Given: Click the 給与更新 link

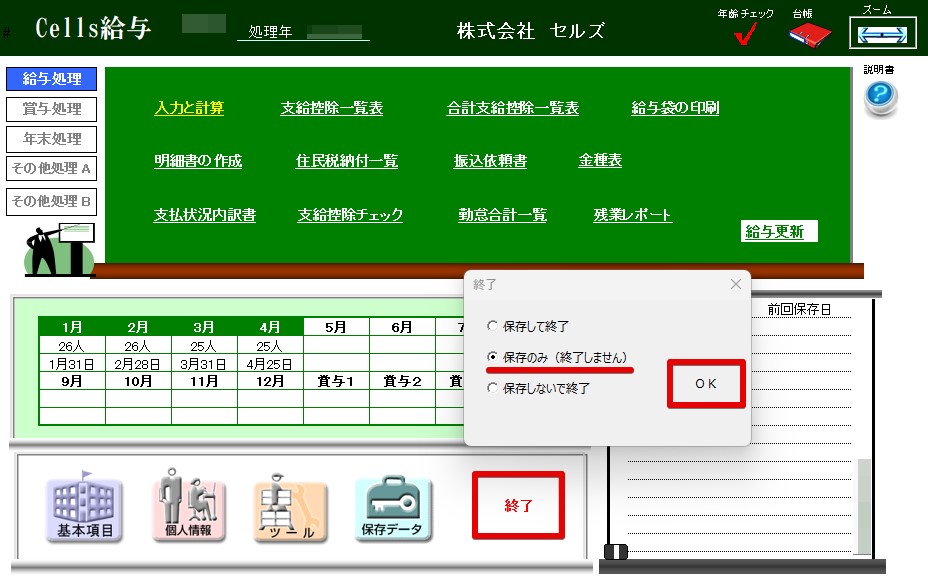Looking at the screenshot, I should click(774, 232).
